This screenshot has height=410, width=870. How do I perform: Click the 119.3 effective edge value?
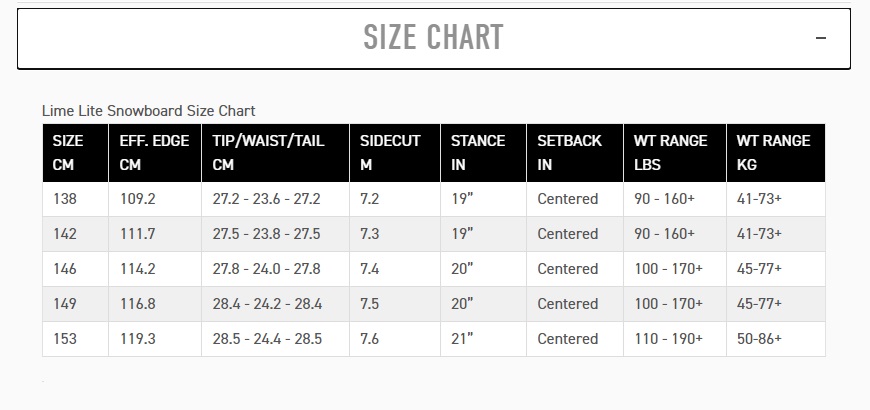point(137,339)
